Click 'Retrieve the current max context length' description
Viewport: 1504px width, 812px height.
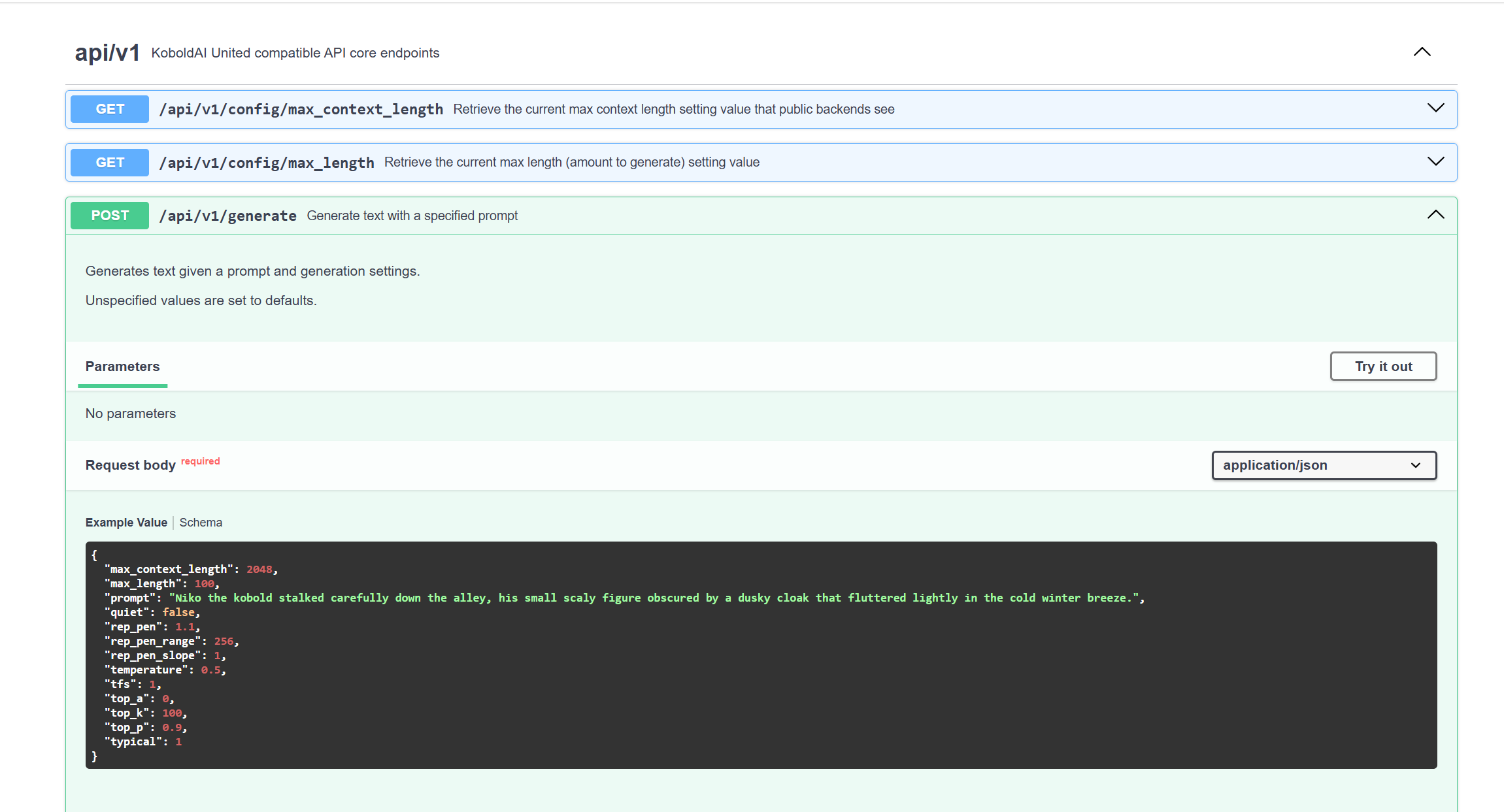point(674,109)
